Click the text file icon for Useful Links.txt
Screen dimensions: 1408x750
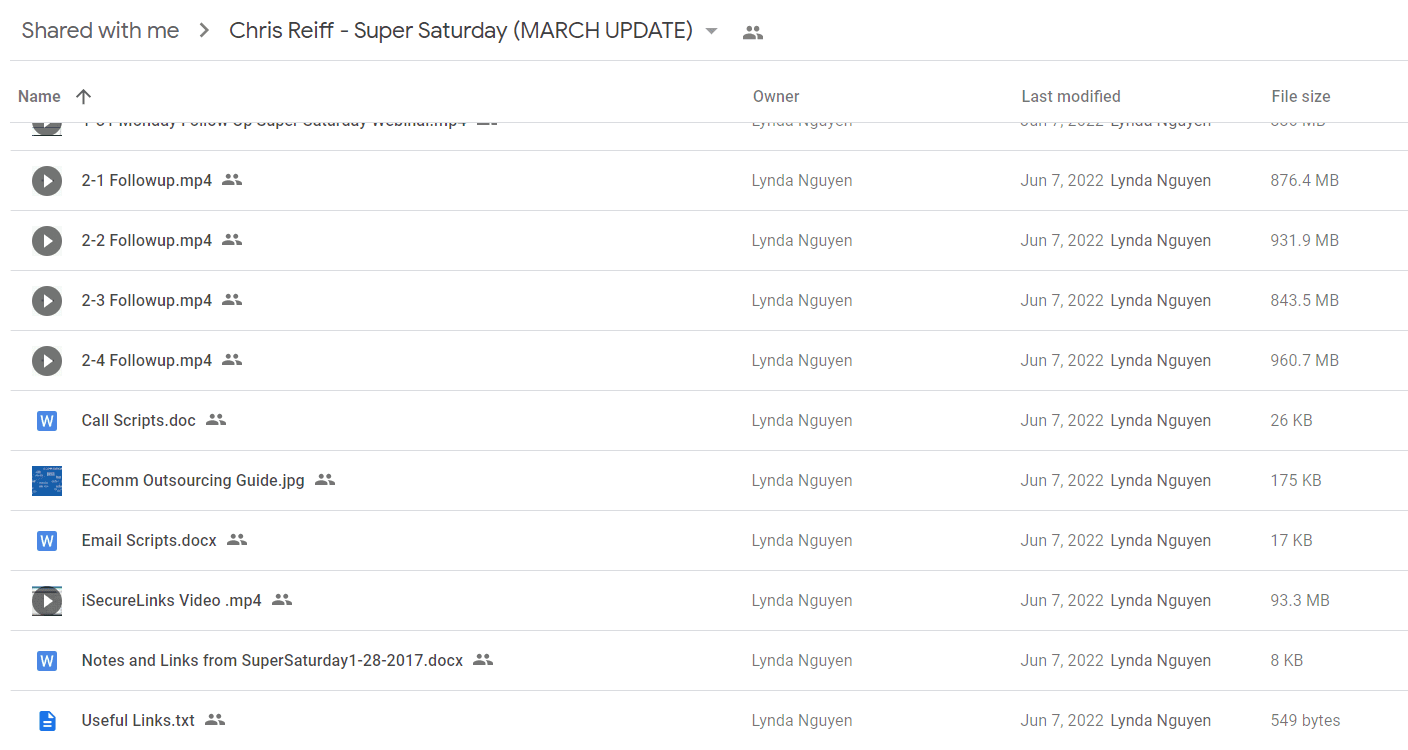click(47, 721)
